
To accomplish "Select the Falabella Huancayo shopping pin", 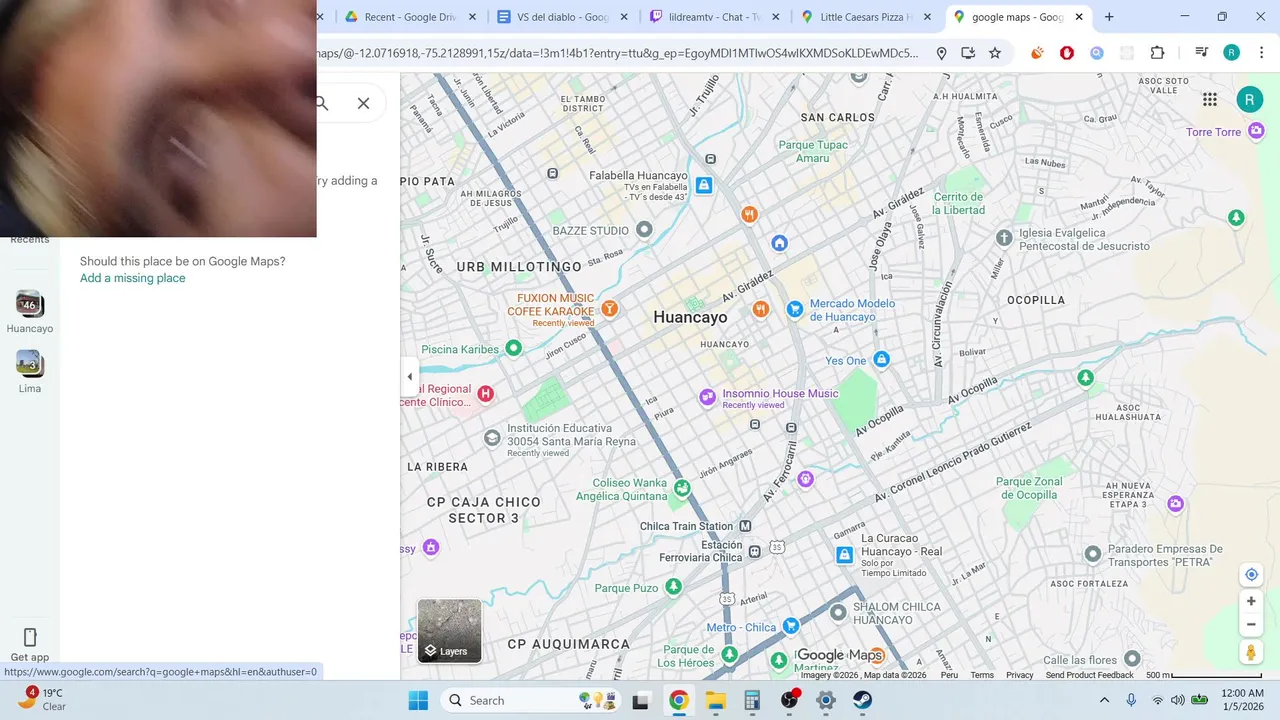I will tap(704, 185).
